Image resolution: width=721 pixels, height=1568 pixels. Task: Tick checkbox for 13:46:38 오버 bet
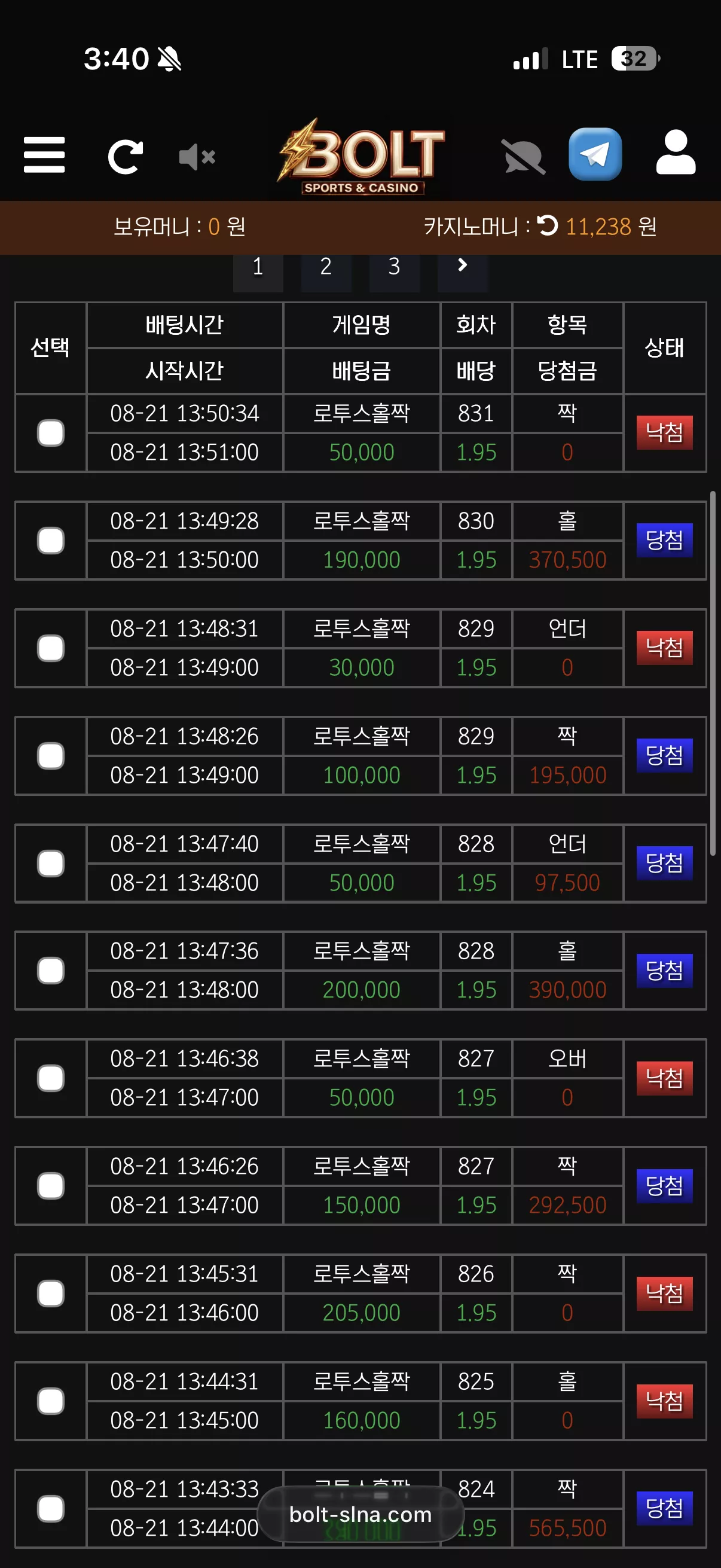click(50, 1078)
